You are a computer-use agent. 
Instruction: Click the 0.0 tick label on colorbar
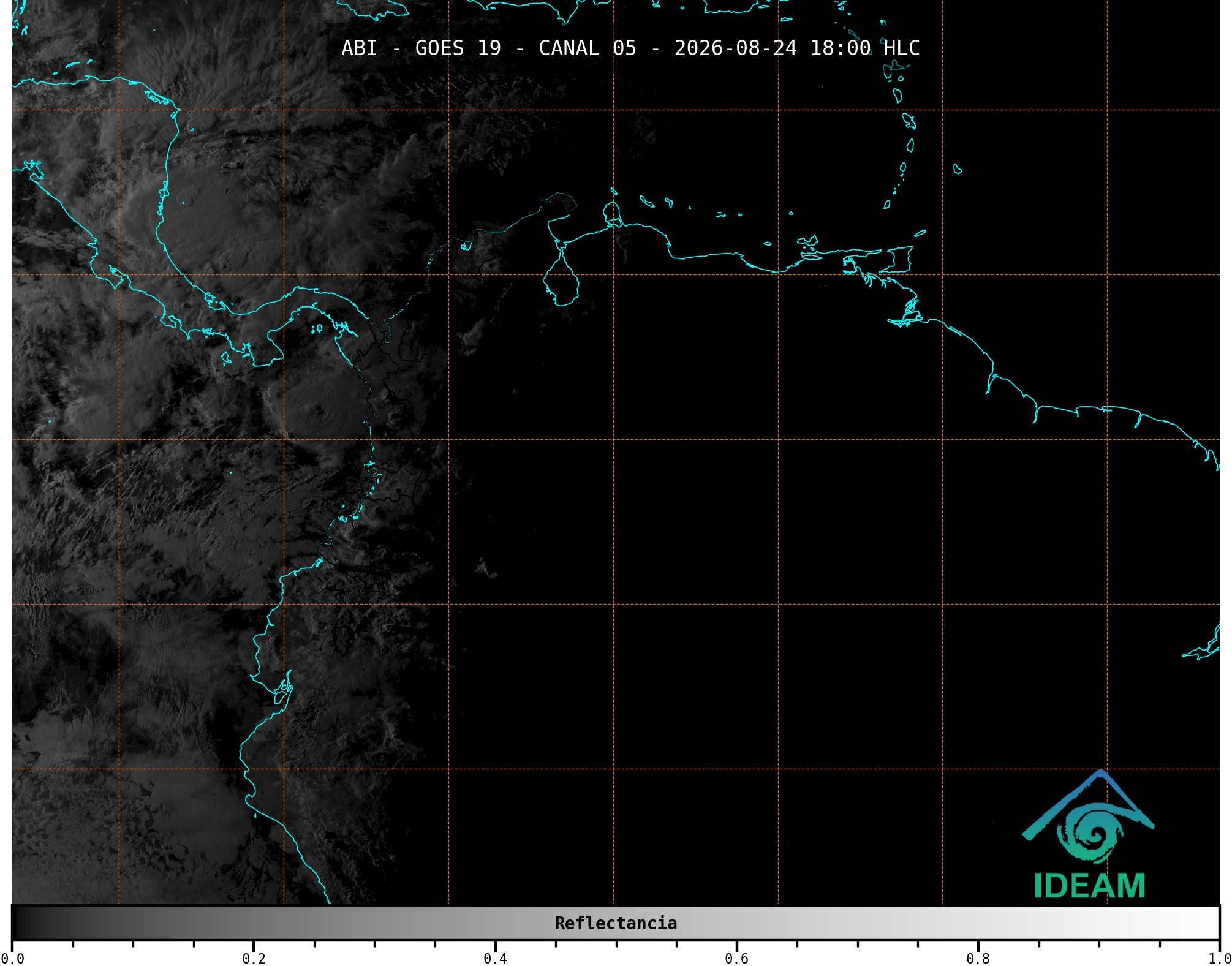[12, 959]
